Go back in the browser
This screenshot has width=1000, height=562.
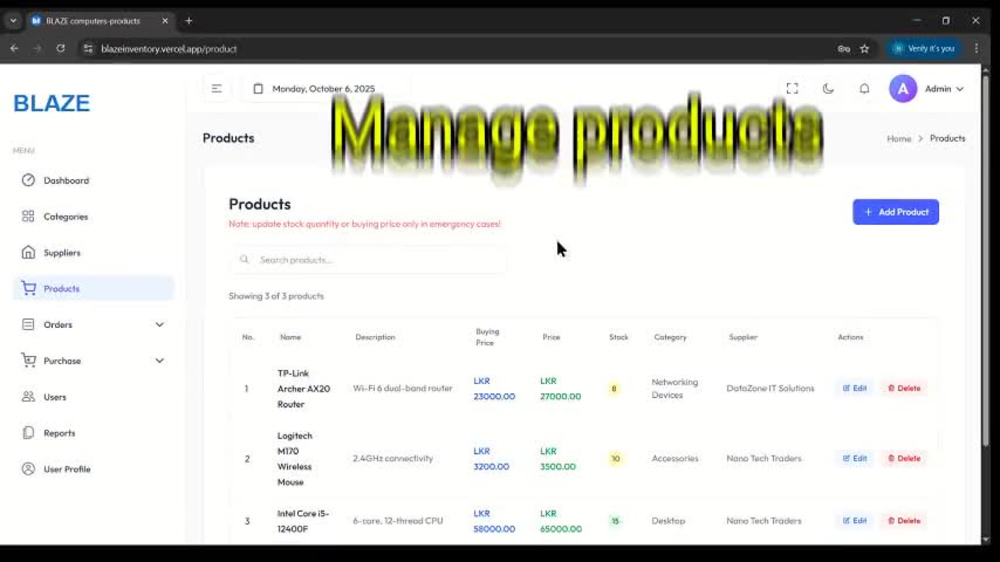(x=14, y=48)
